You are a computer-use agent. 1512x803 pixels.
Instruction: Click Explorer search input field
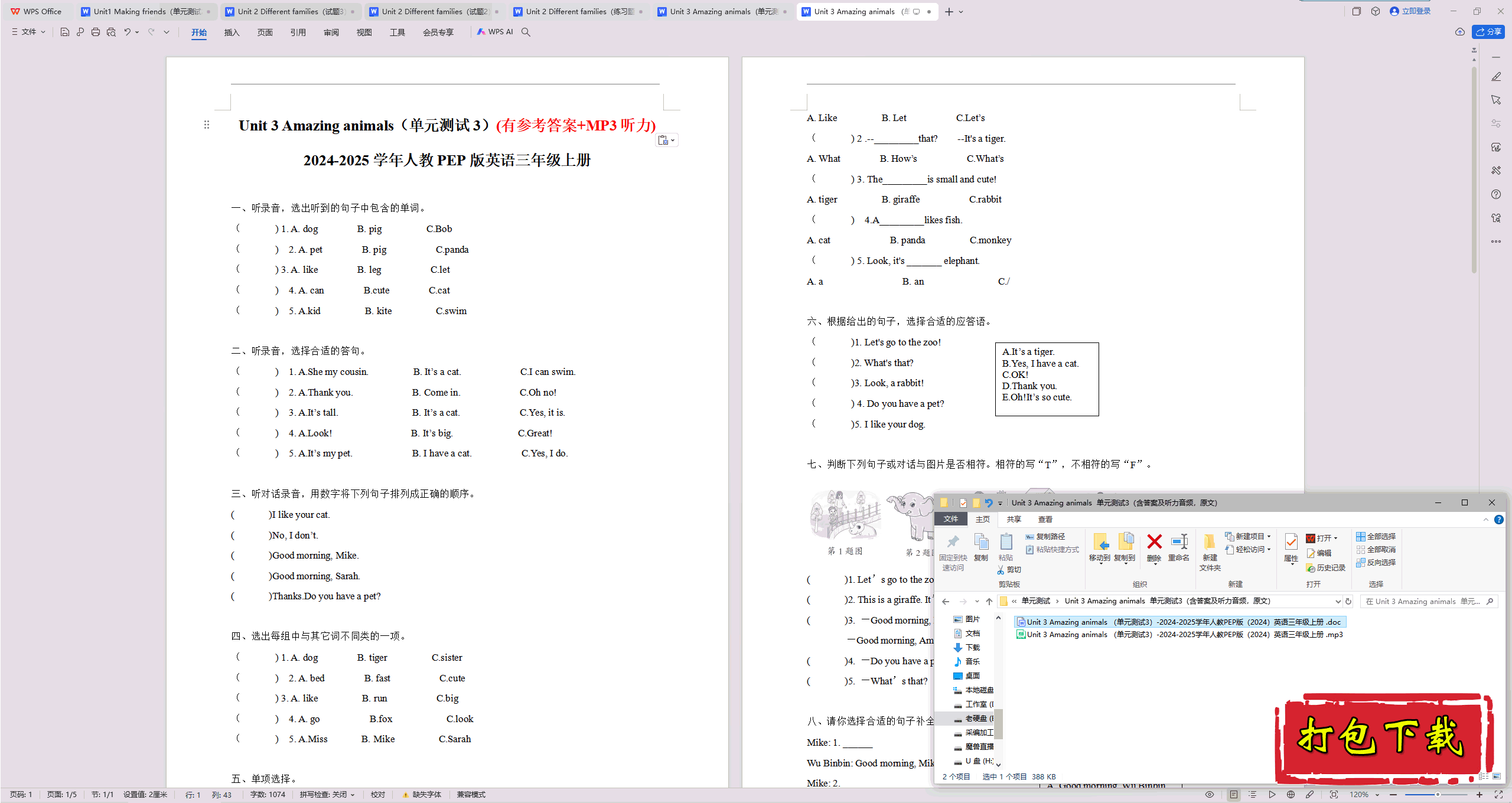tap(1429, 602)
